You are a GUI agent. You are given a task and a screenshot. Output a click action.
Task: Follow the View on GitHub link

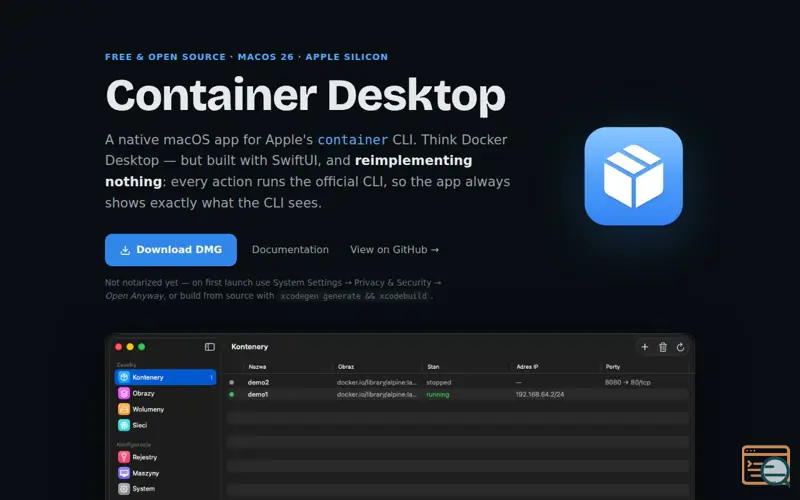point(394,250)
